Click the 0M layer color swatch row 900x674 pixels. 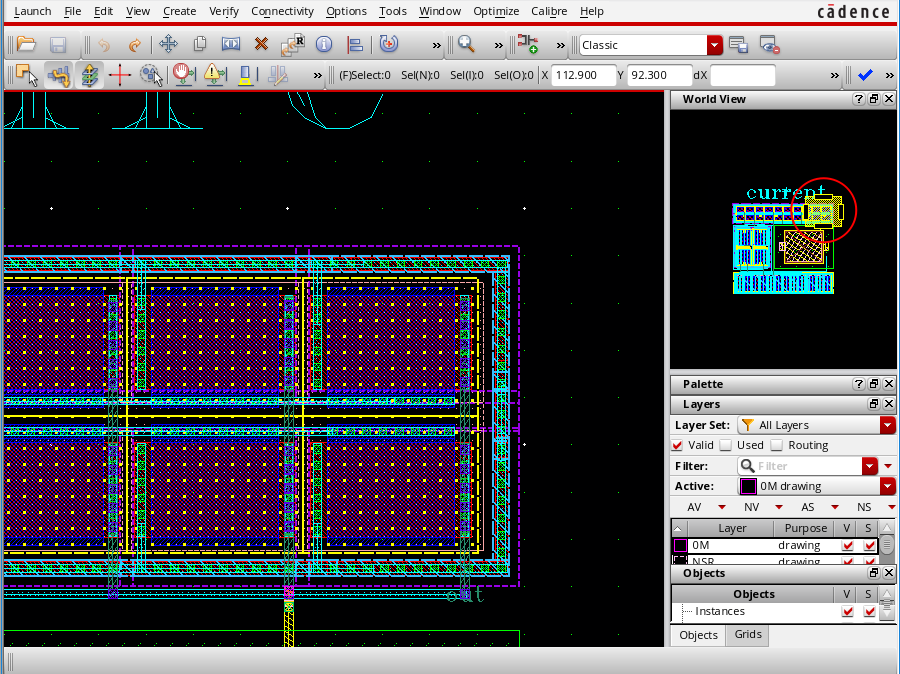point(680,546)
